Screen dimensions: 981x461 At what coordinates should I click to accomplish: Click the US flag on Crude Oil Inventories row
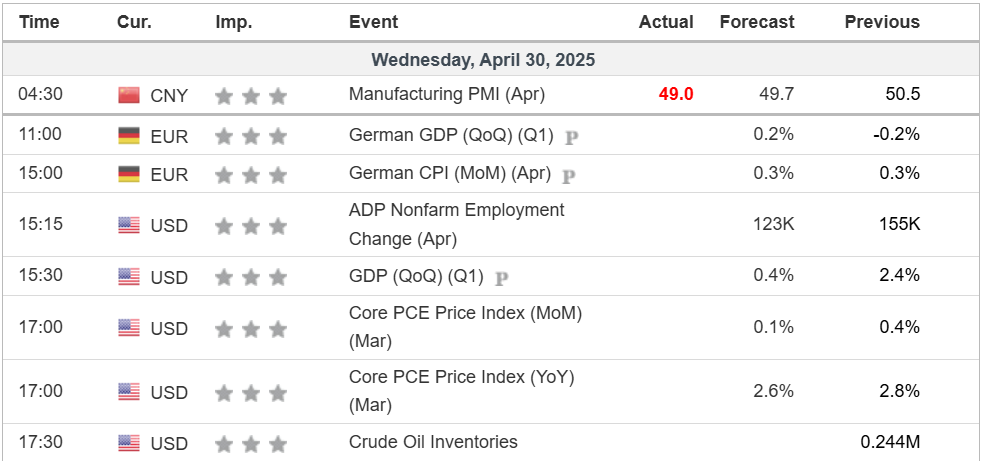point(129,442)
